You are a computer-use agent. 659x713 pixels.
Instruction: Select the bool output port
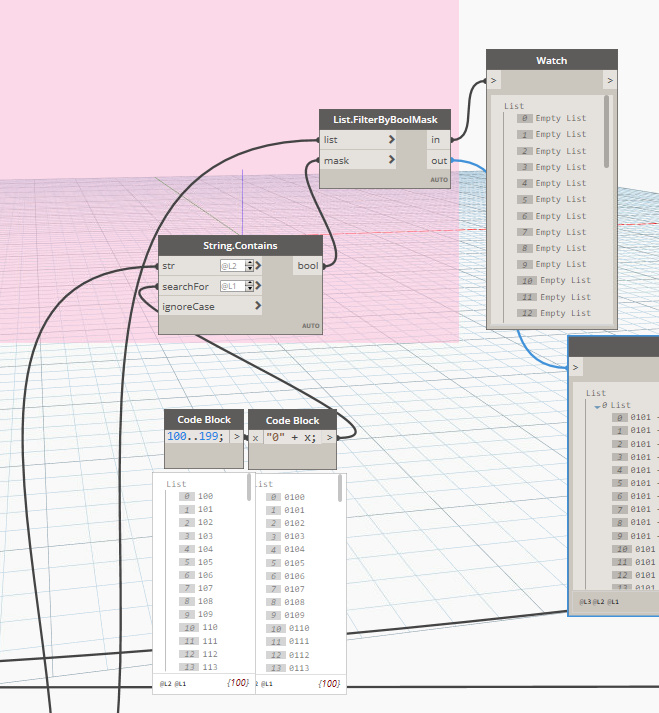click(x=307, y=266)
